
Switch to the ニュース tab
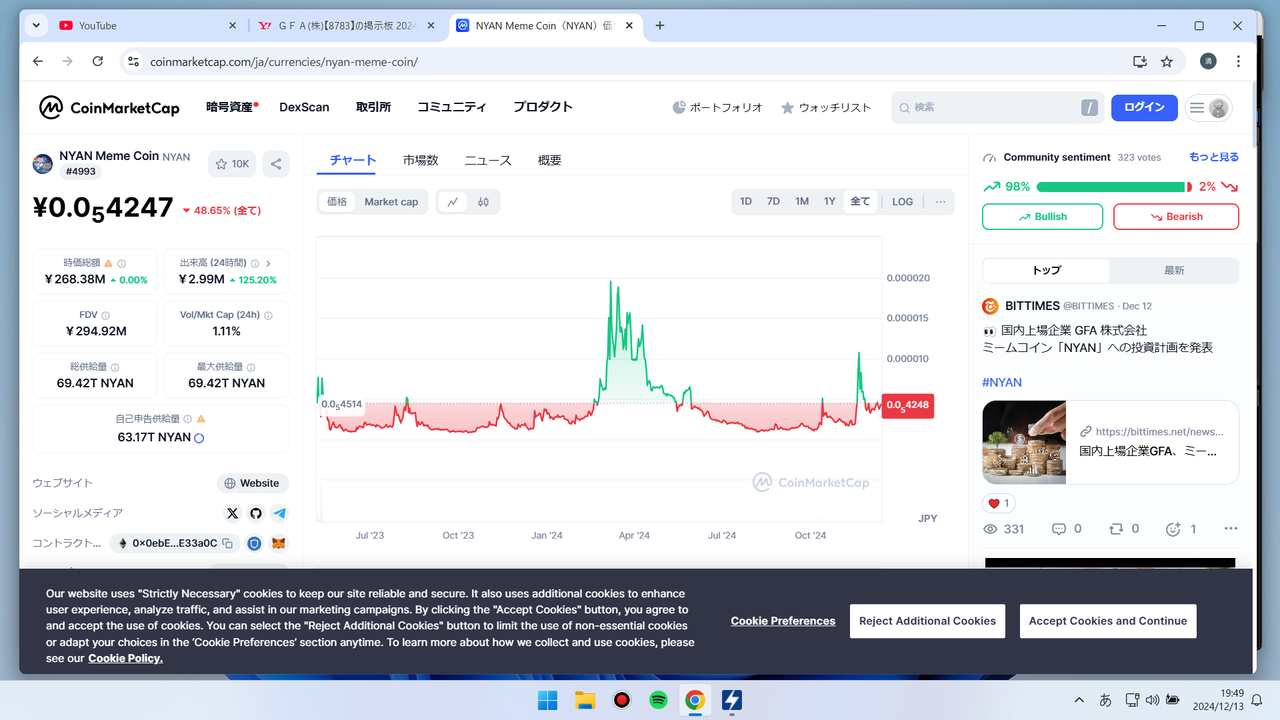487,160
